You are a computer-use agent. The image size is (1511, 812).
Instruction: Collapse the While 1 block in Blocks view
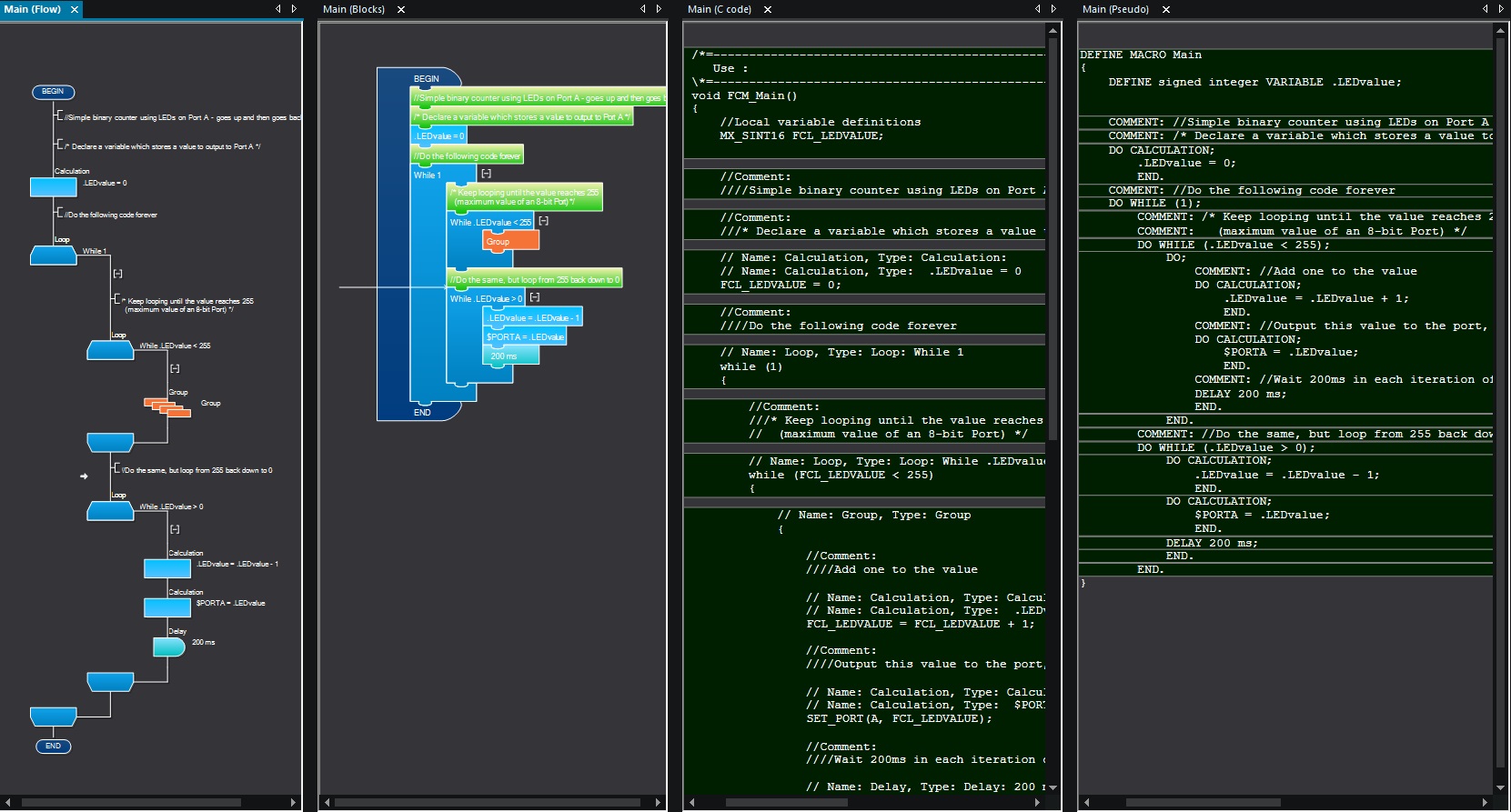coord(486,174)
